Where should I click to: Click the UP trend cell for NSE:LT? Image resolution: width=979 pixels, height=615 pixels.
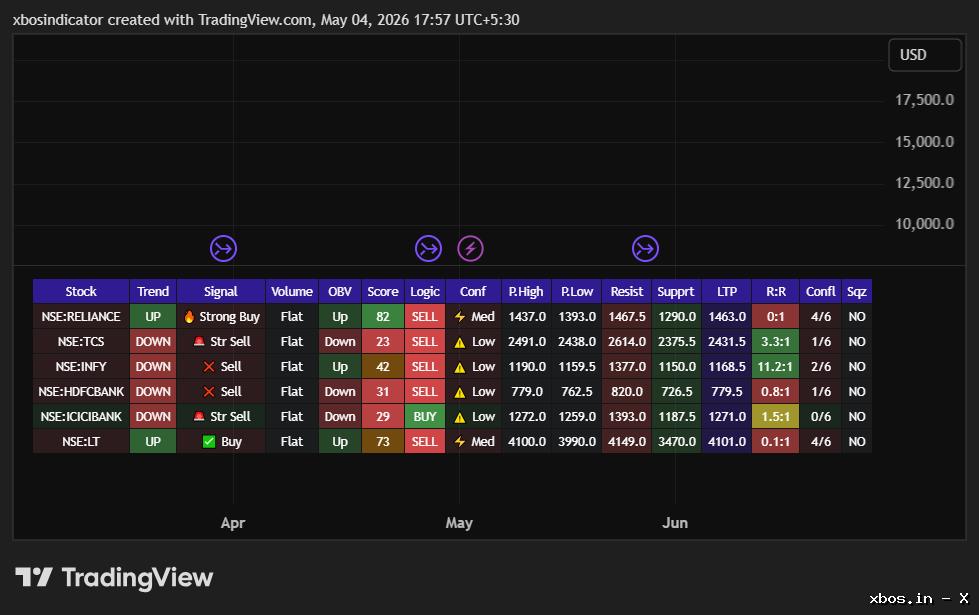153,441
